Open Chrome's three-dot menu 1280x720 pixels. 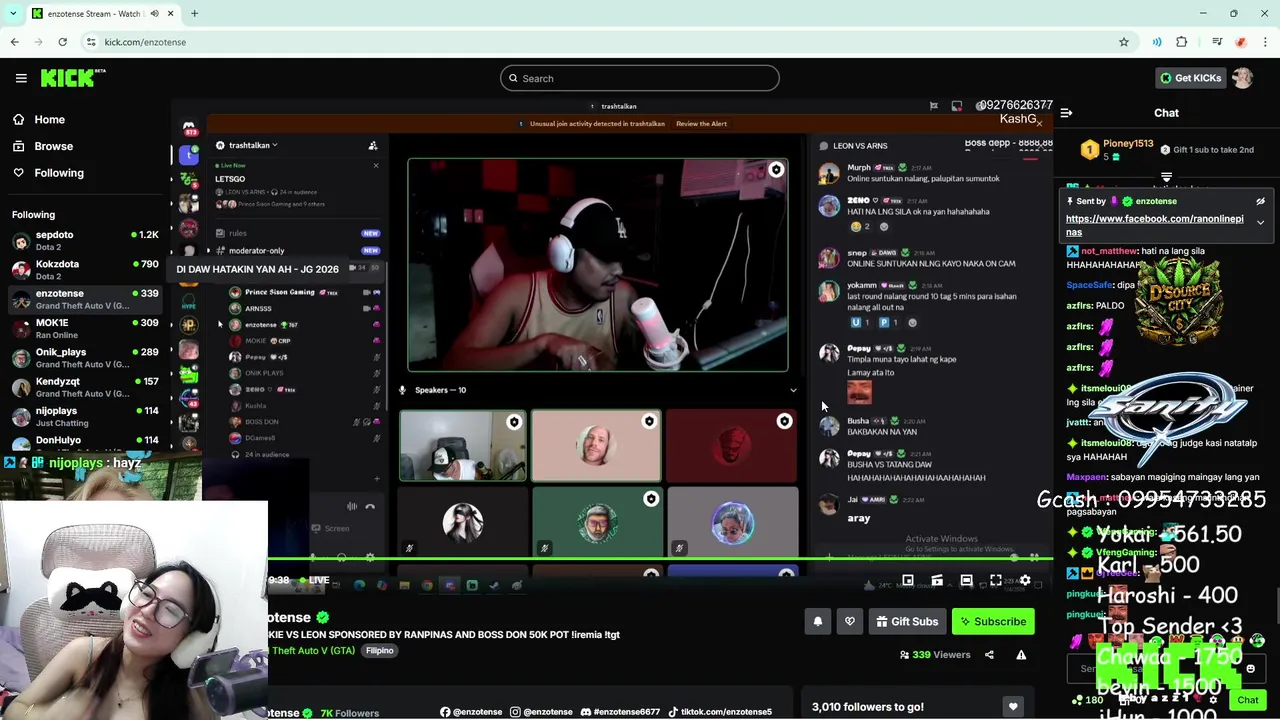[x=1266, y=42]
